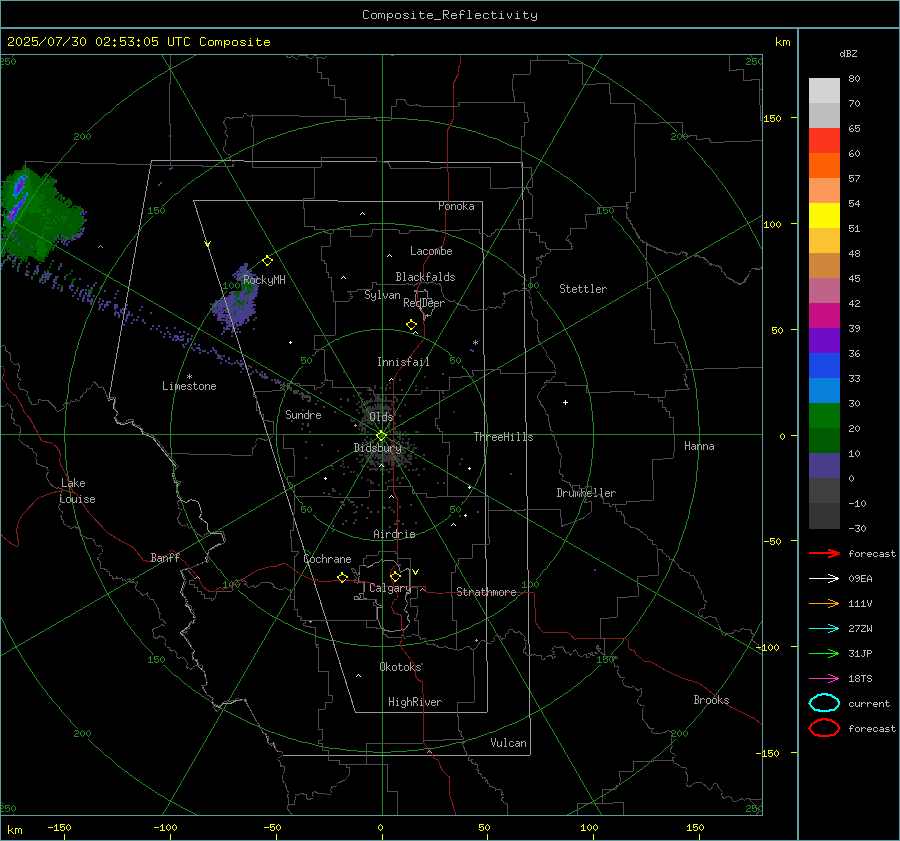Click the Sundre town label

303,415
